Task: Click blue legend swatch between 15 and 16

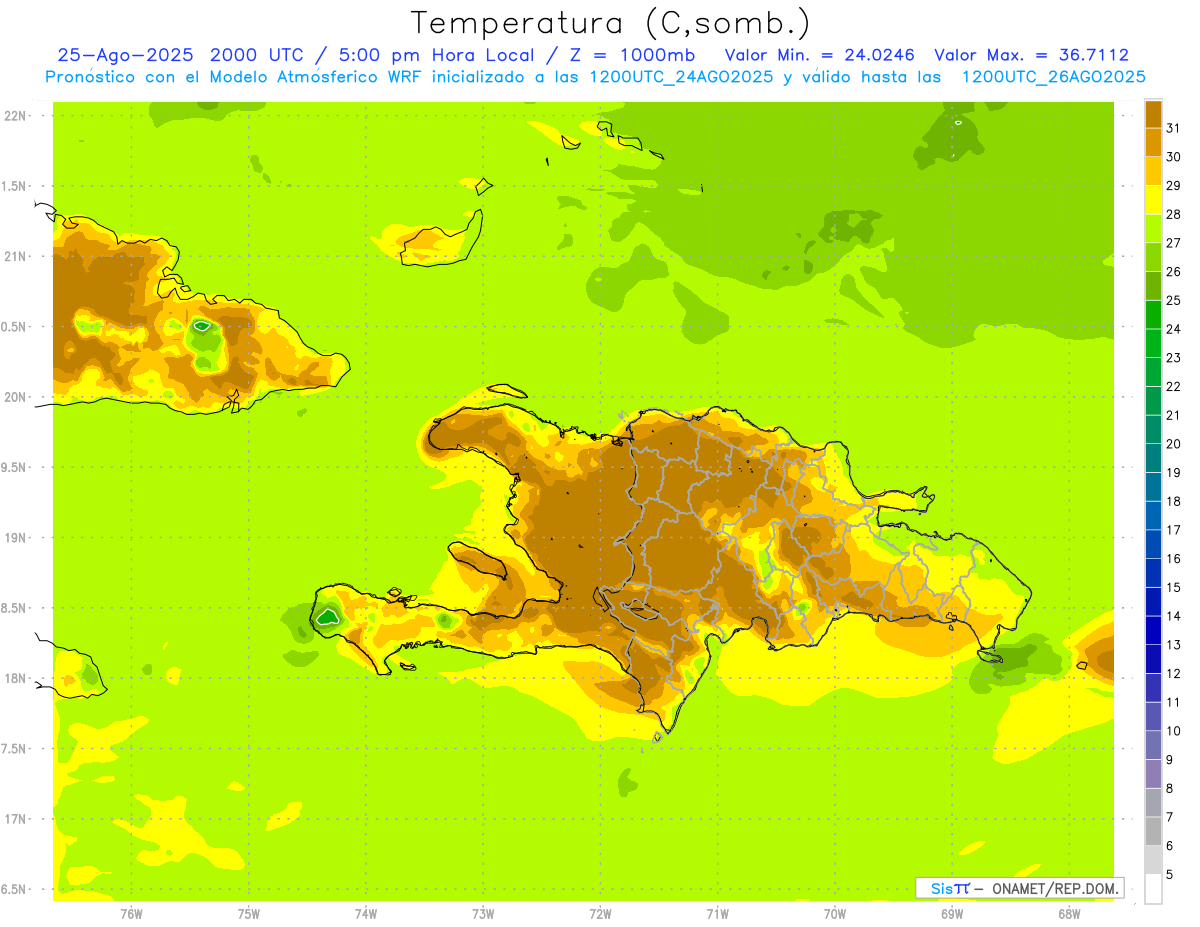Action: [x=1153, y=573]
